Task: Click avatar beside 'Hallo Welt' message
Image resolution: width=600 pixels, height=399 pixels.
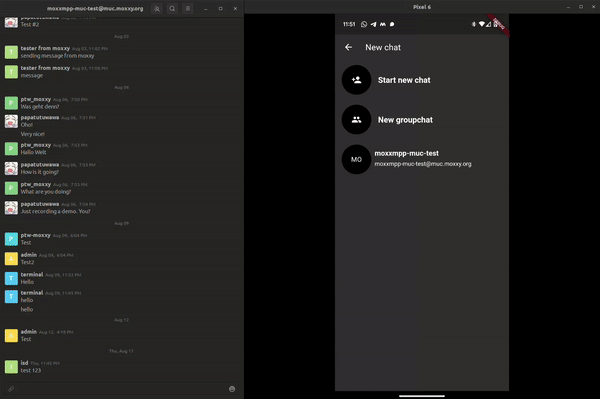Action: [x=11, y=148]
